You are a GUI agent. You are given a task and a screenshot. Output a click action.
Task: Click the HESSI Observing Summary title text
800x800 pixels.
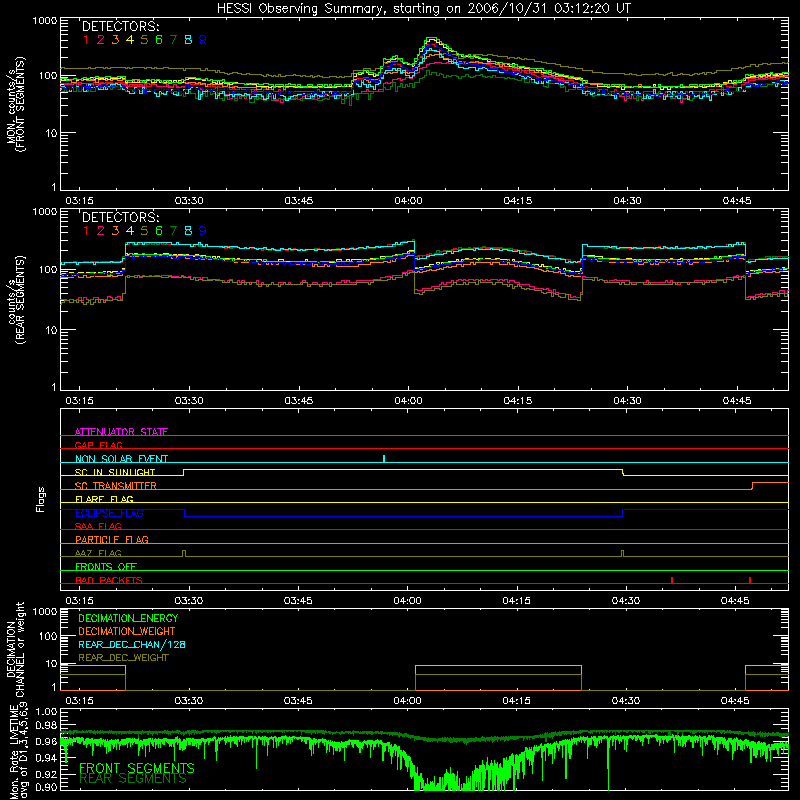[423, 8]
